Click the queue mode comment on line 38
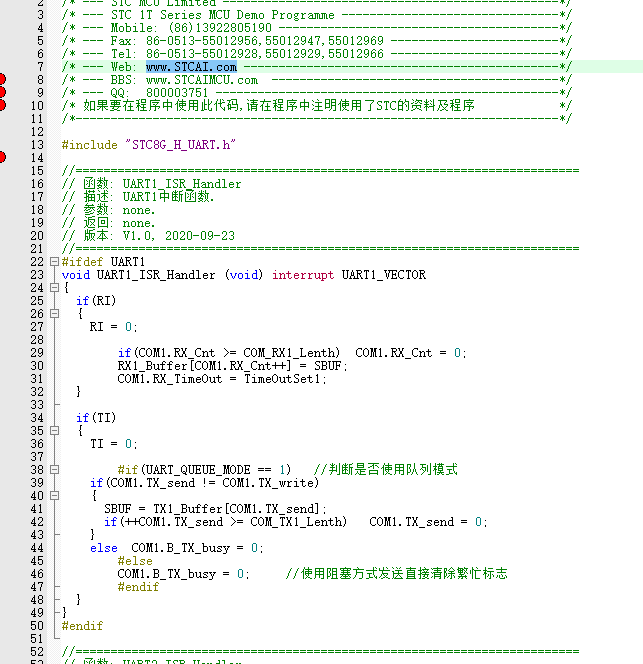Screen dimensions: 643x664 click(x=386, y=470)
